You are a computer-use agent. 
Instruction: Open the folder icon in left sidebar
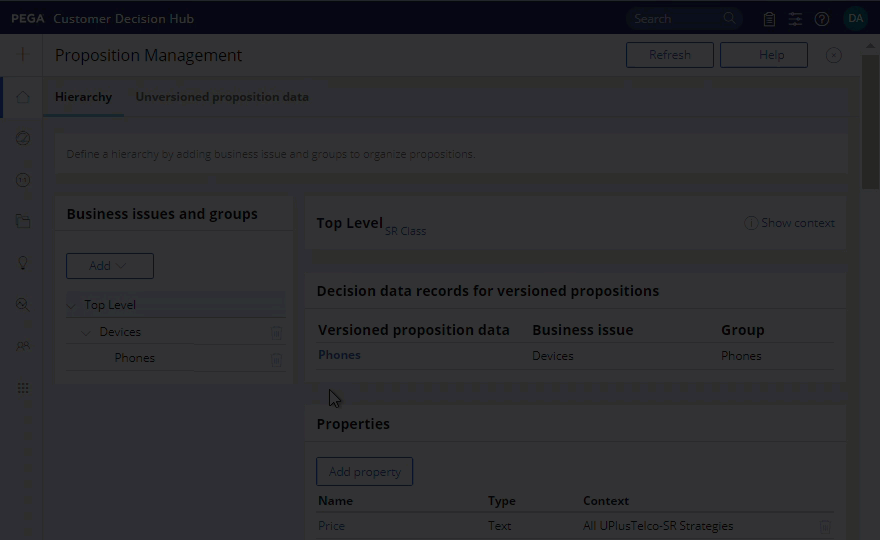[22, 222]
